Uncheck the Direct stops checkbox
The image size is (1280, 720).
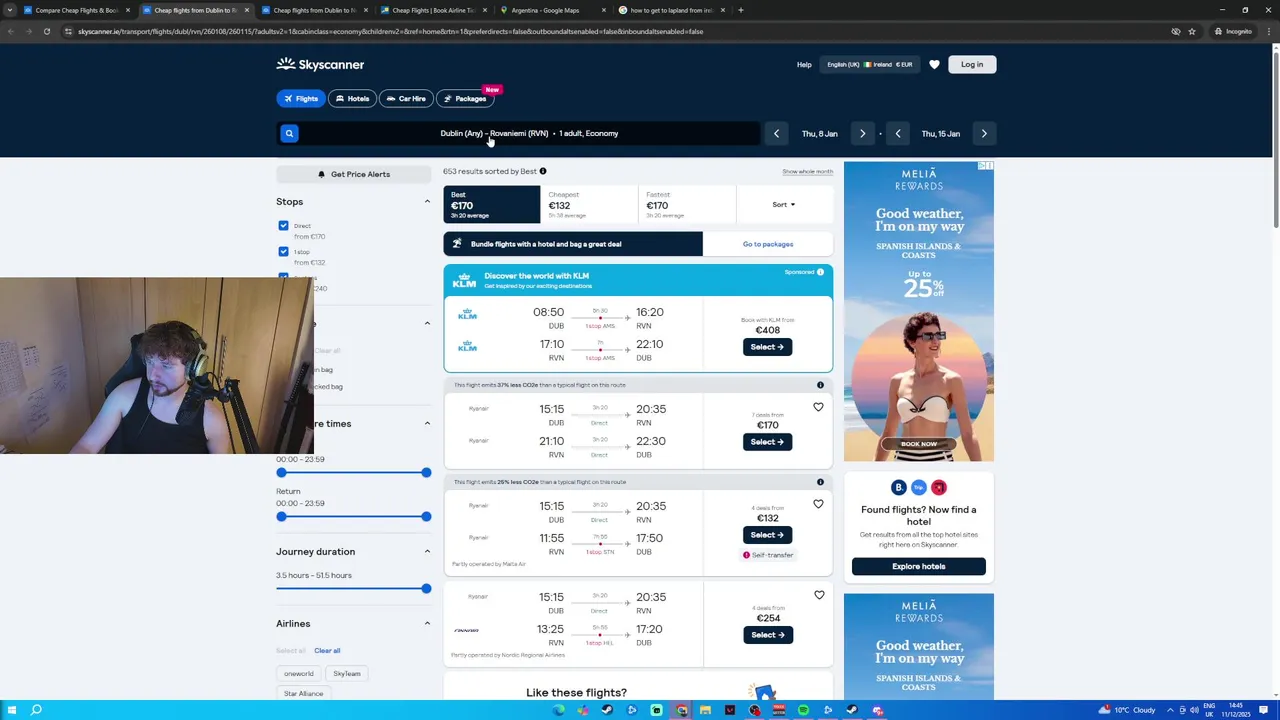[x=283, y=226]
